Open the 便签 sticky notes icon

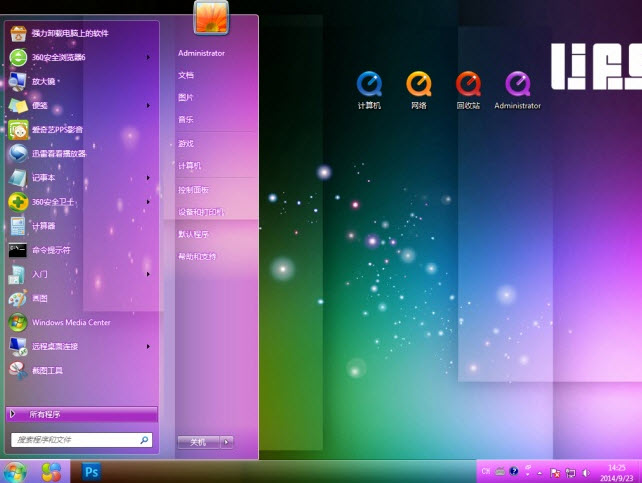(18, 106)
